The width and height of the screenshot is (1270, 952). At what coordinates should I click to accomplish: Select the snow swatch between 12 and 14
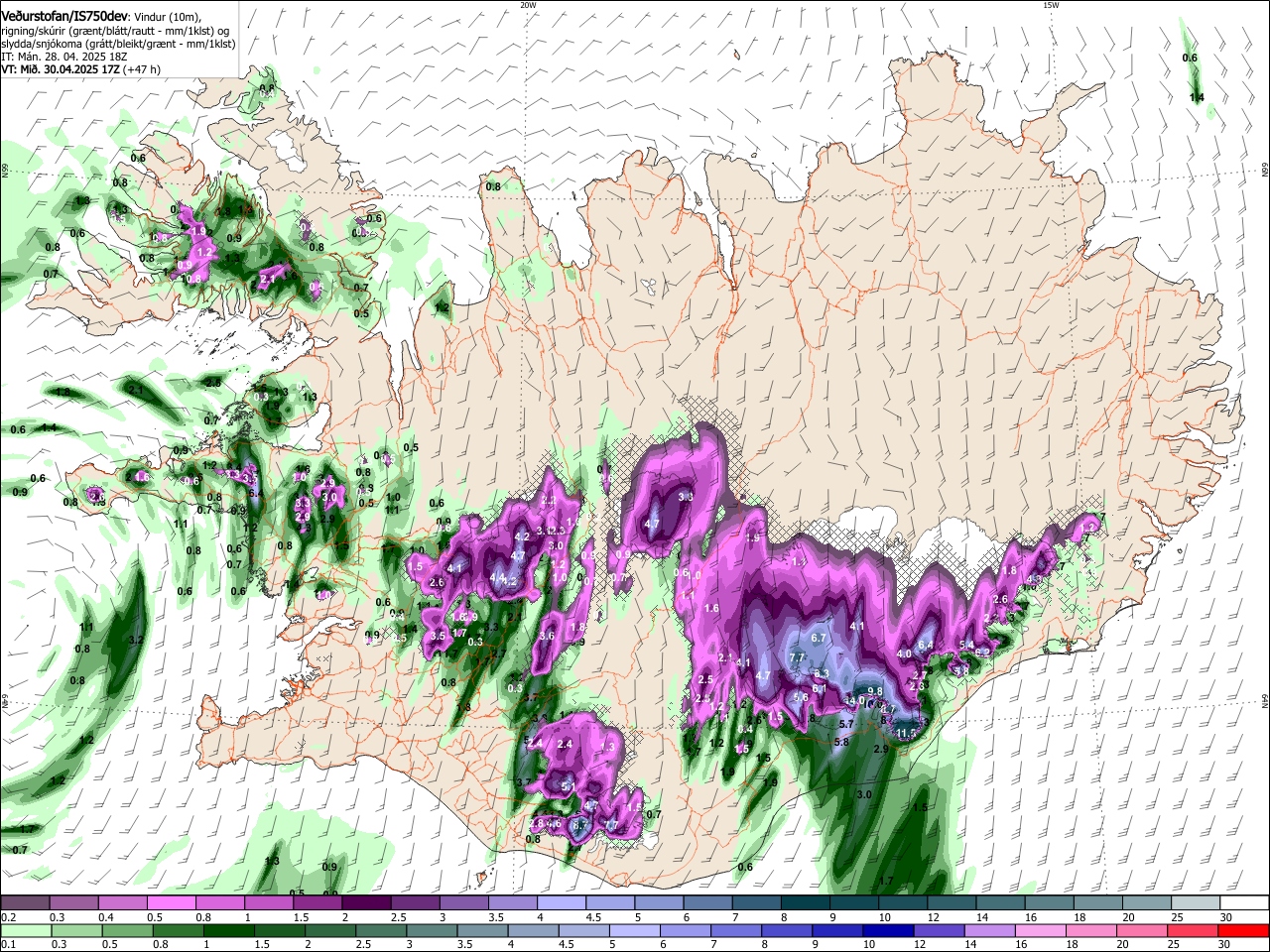point(952,903)
